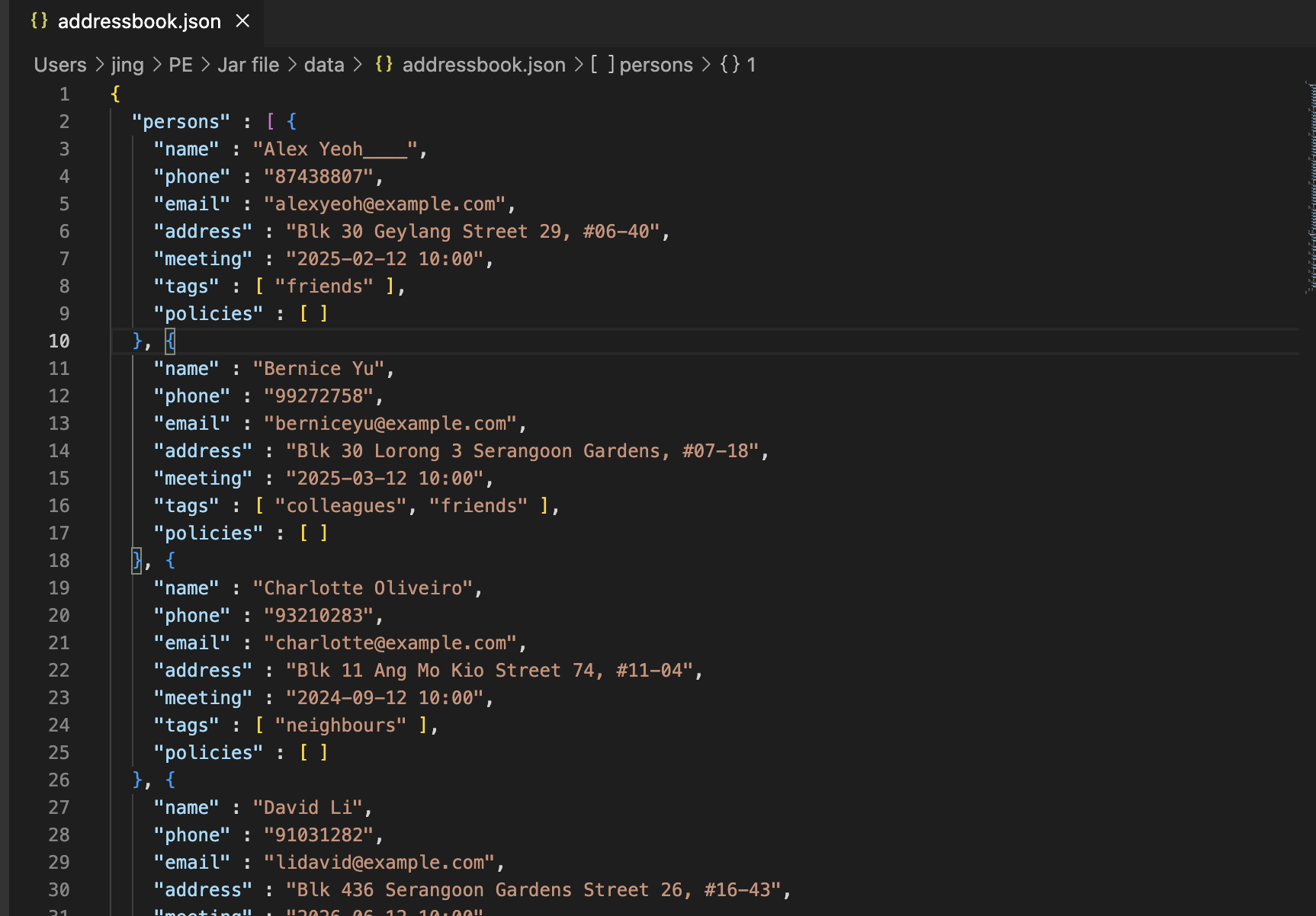Close the addressbook.json tab
Viewport: 1316px width, 916px height.
(242, 21)
